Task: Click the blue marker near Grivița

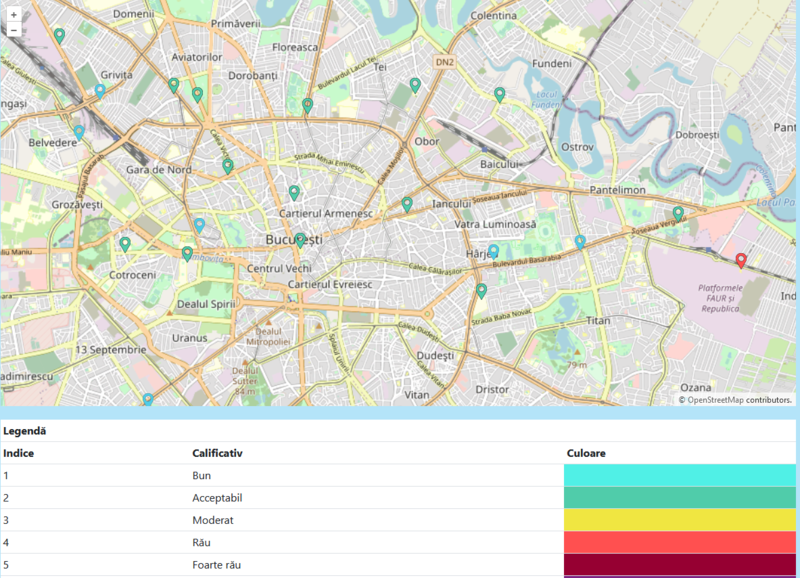Action: 100,90
